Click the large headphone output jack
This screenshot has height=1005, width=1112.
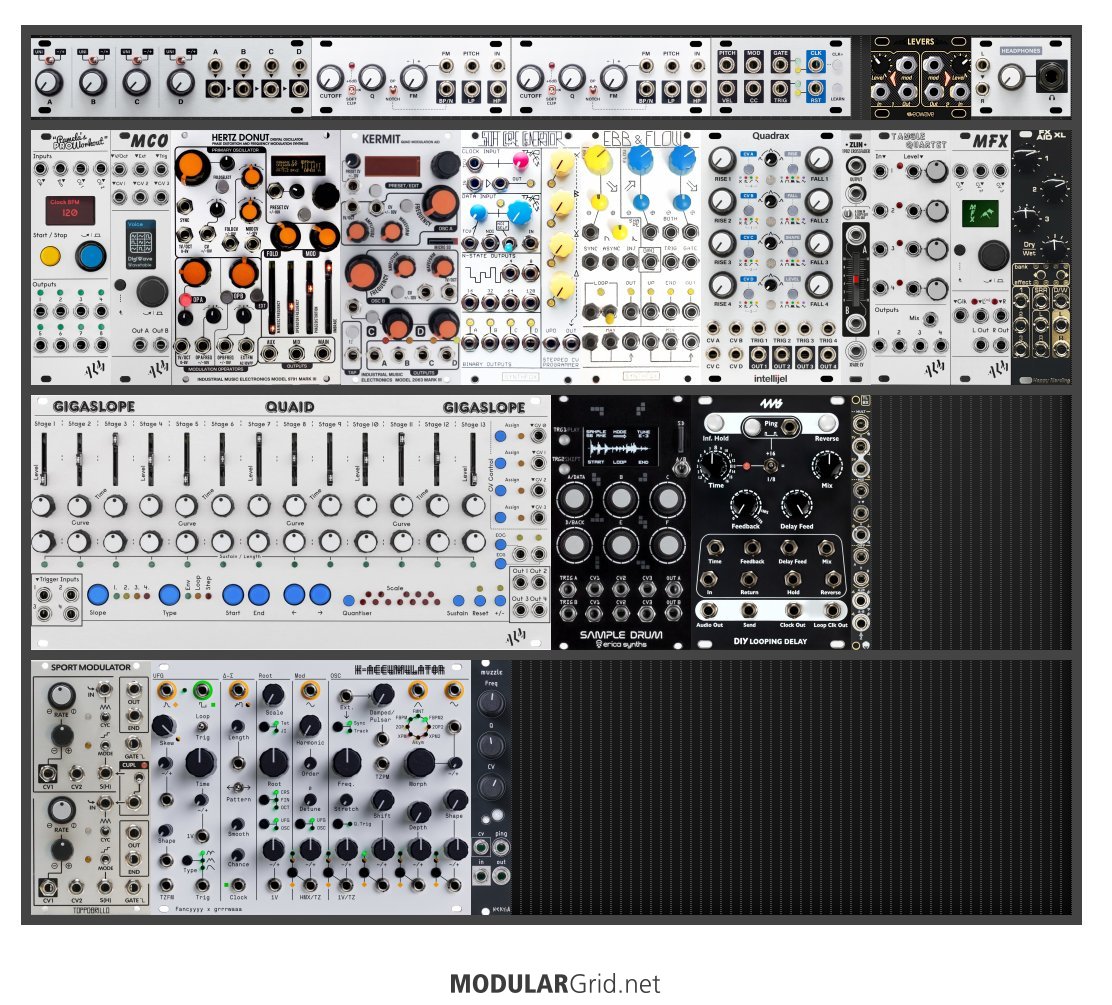(1051, 75)
